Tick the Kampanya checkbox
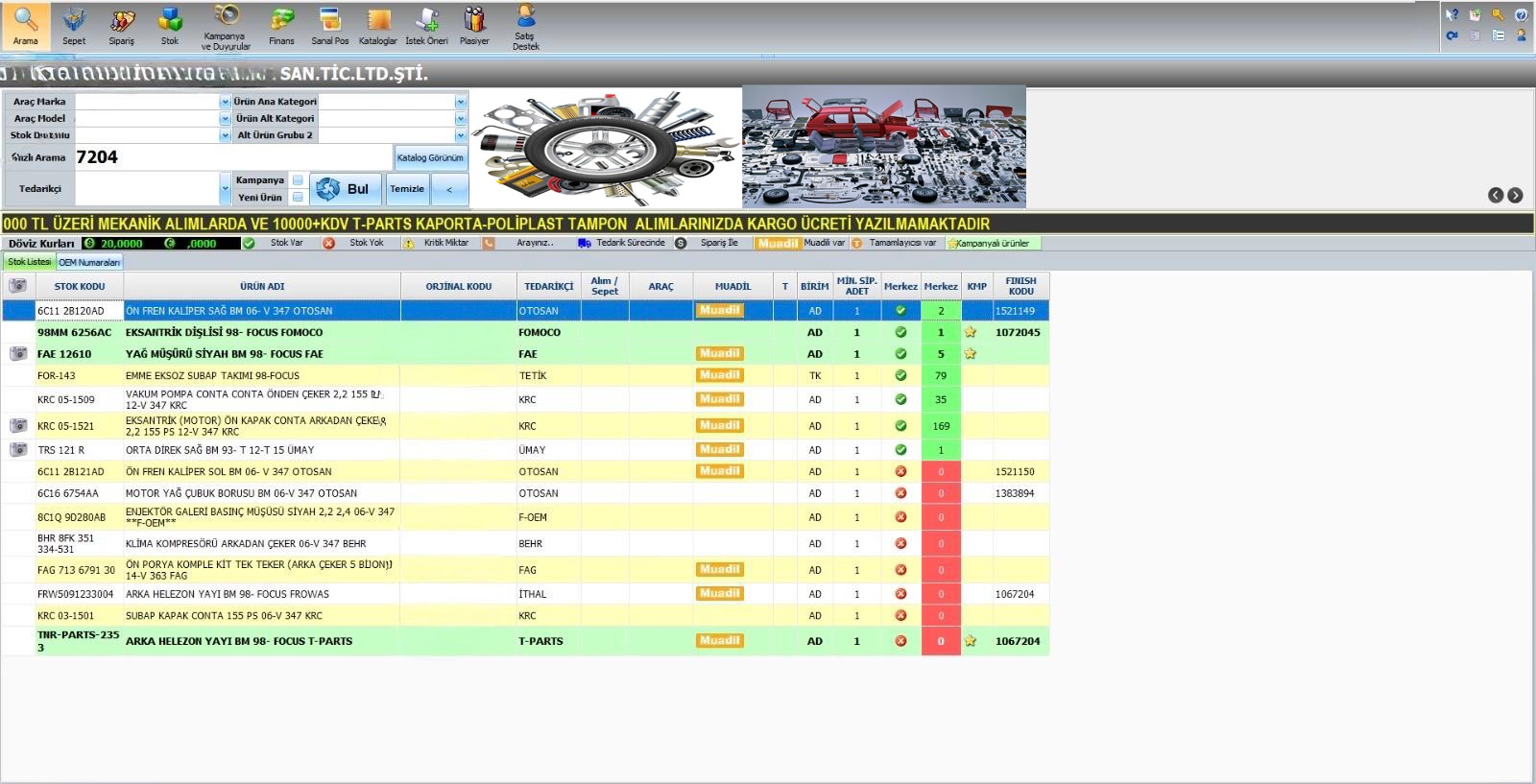The image size is (1536, 784). (x=298, y=180)
